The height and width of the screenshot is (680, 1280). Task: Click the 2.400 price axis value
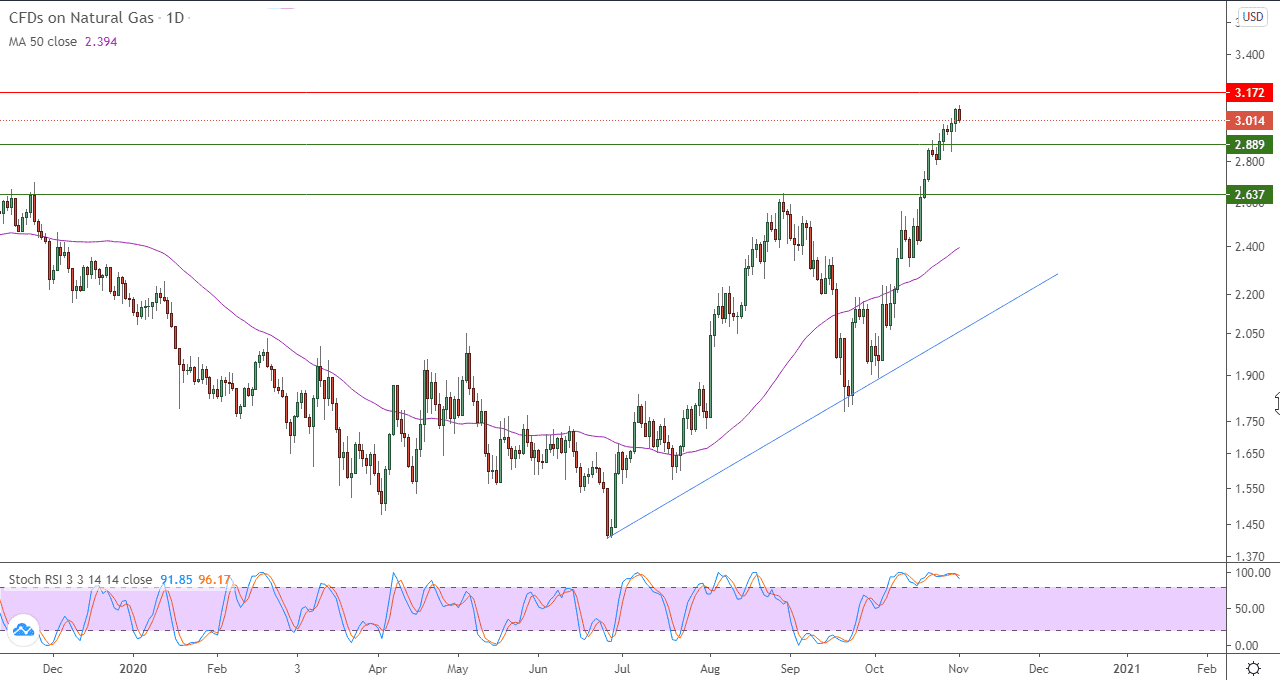[x=1250, y=247]
